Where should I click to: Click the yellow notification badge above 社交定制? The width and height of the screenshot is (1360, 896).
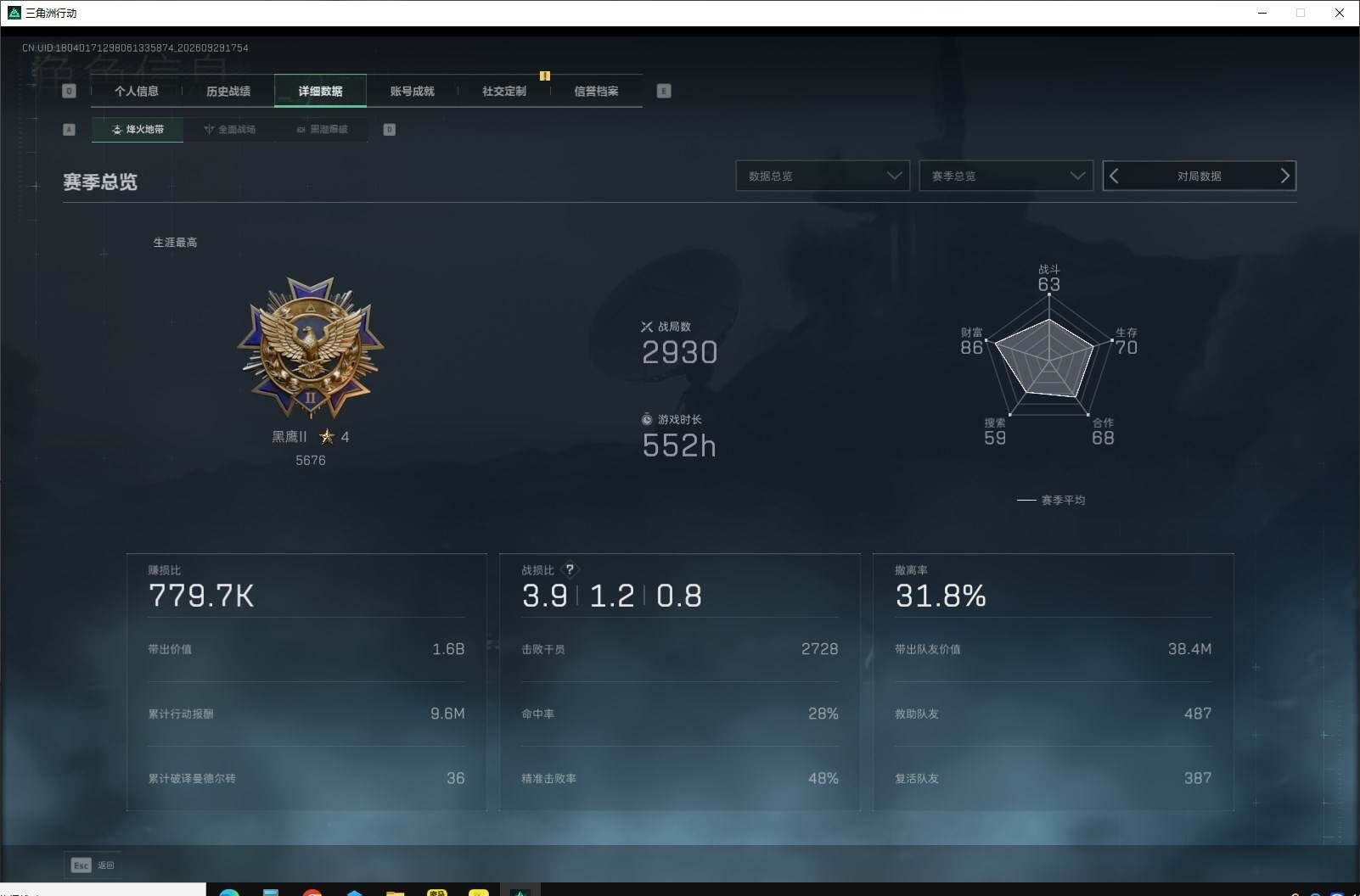pyautogui.click(x=545, y=76)
